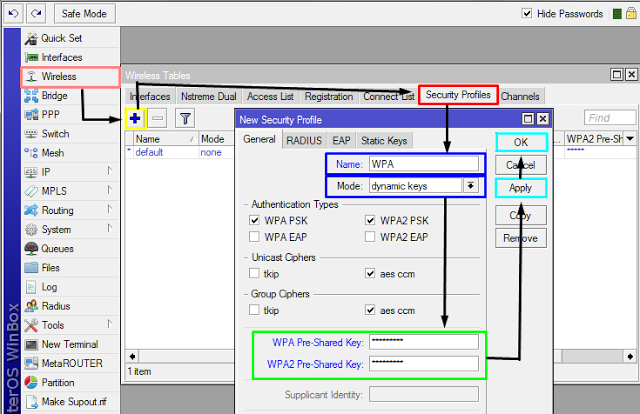Expand the Tools submenu arrow
Viewport: 640px width, 414px height.
(x=109, y=324)
